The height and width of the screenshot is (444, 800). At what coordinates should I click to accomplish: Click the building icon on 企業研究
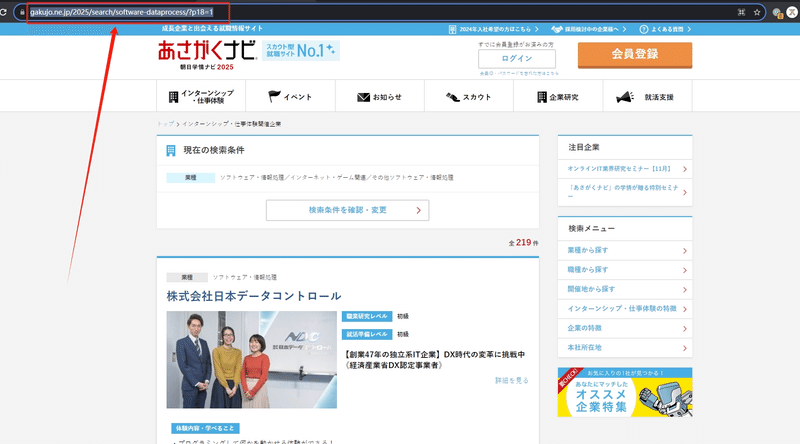[x=542, y=97]
